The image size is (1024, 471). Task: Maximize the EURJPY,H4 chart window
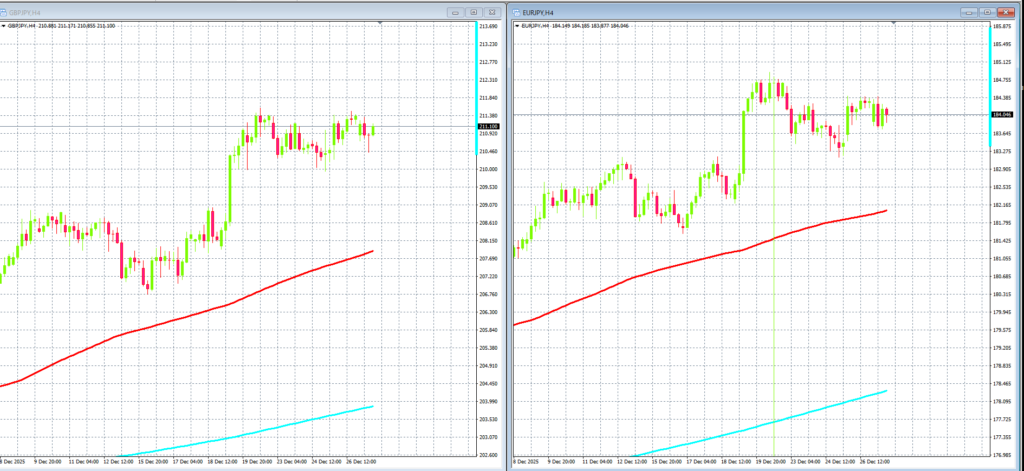987,11
